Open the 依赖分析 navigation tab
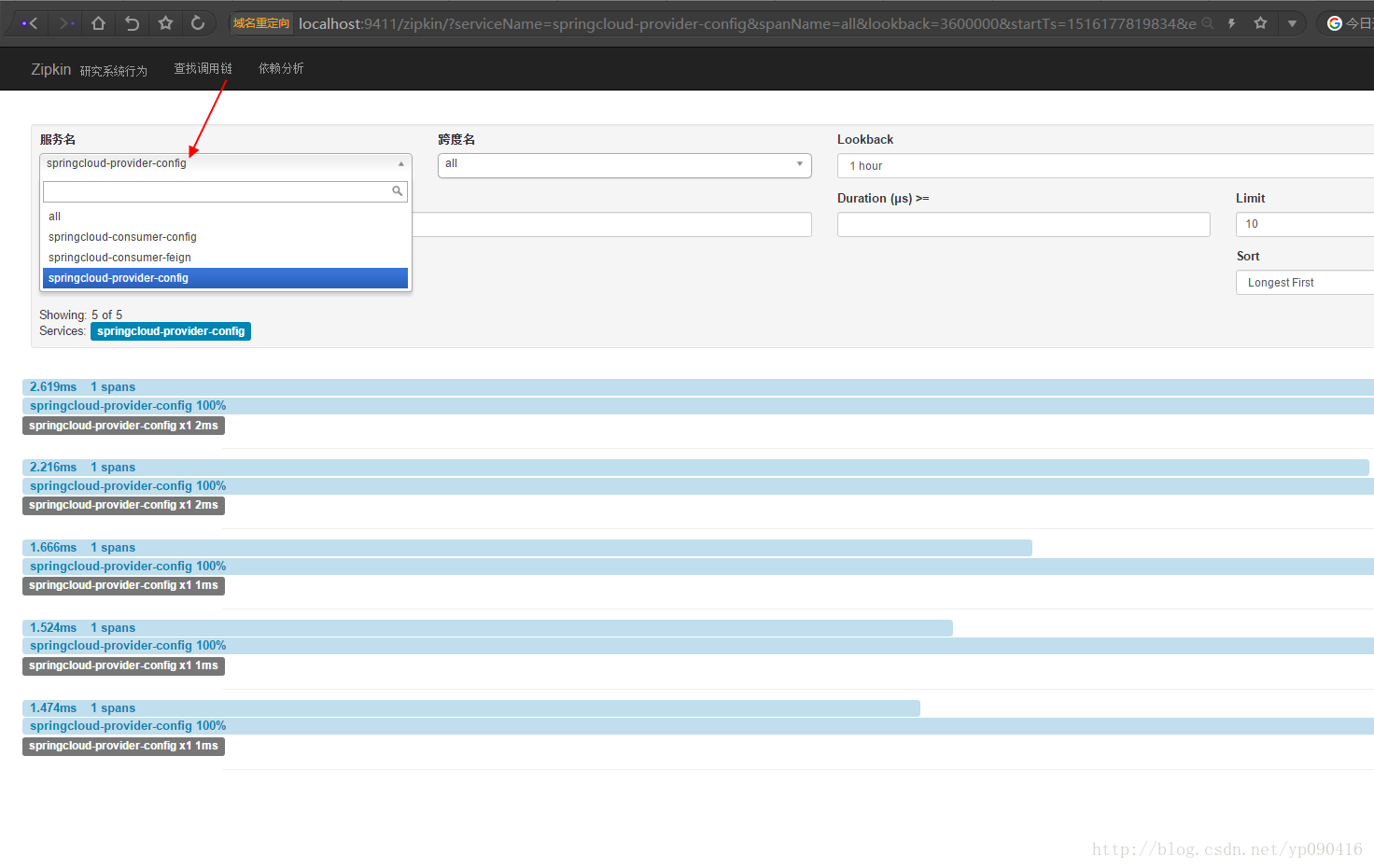The width and height of the screenshot is (1374, 868). pyautogui.click(x=281, y=68)
